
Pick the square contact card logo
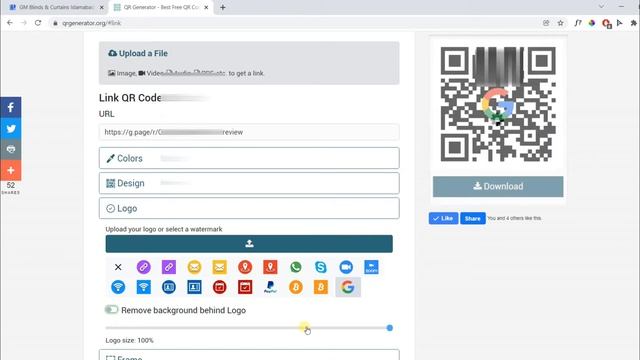[194, 287]
